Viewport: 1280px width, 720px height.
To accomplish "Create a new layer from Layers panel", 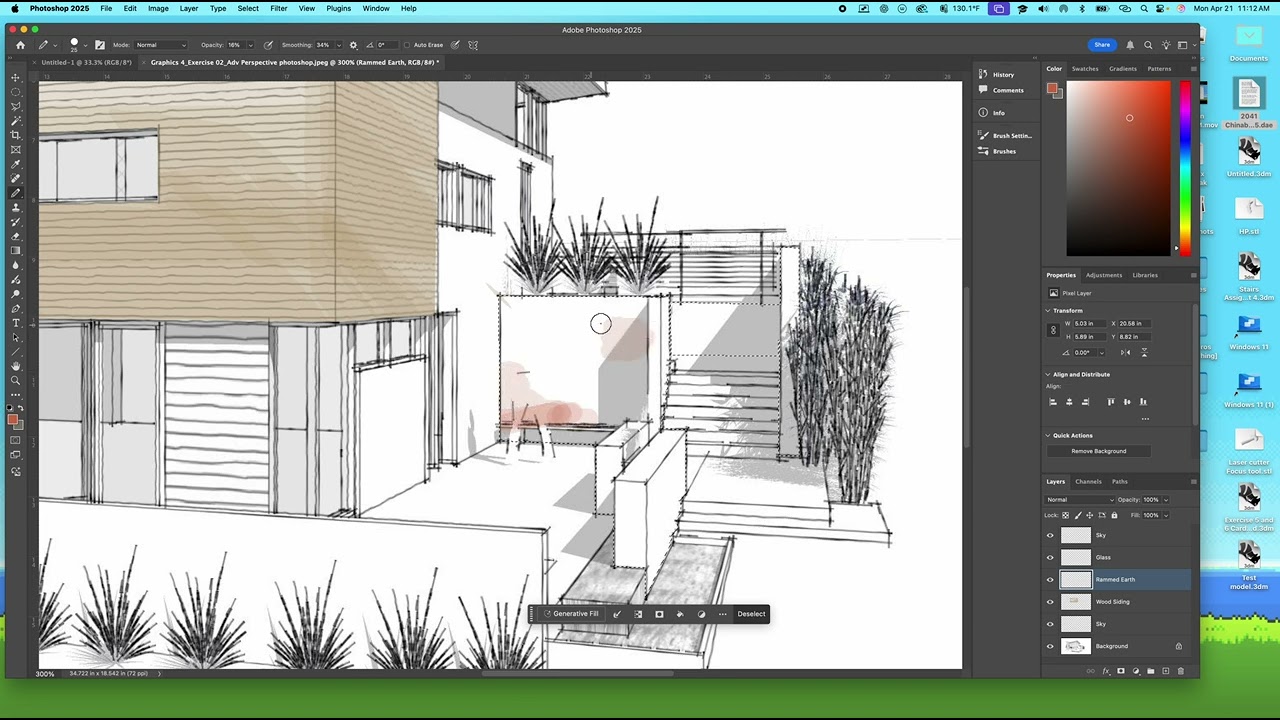I will click(x=1165, y=671).
